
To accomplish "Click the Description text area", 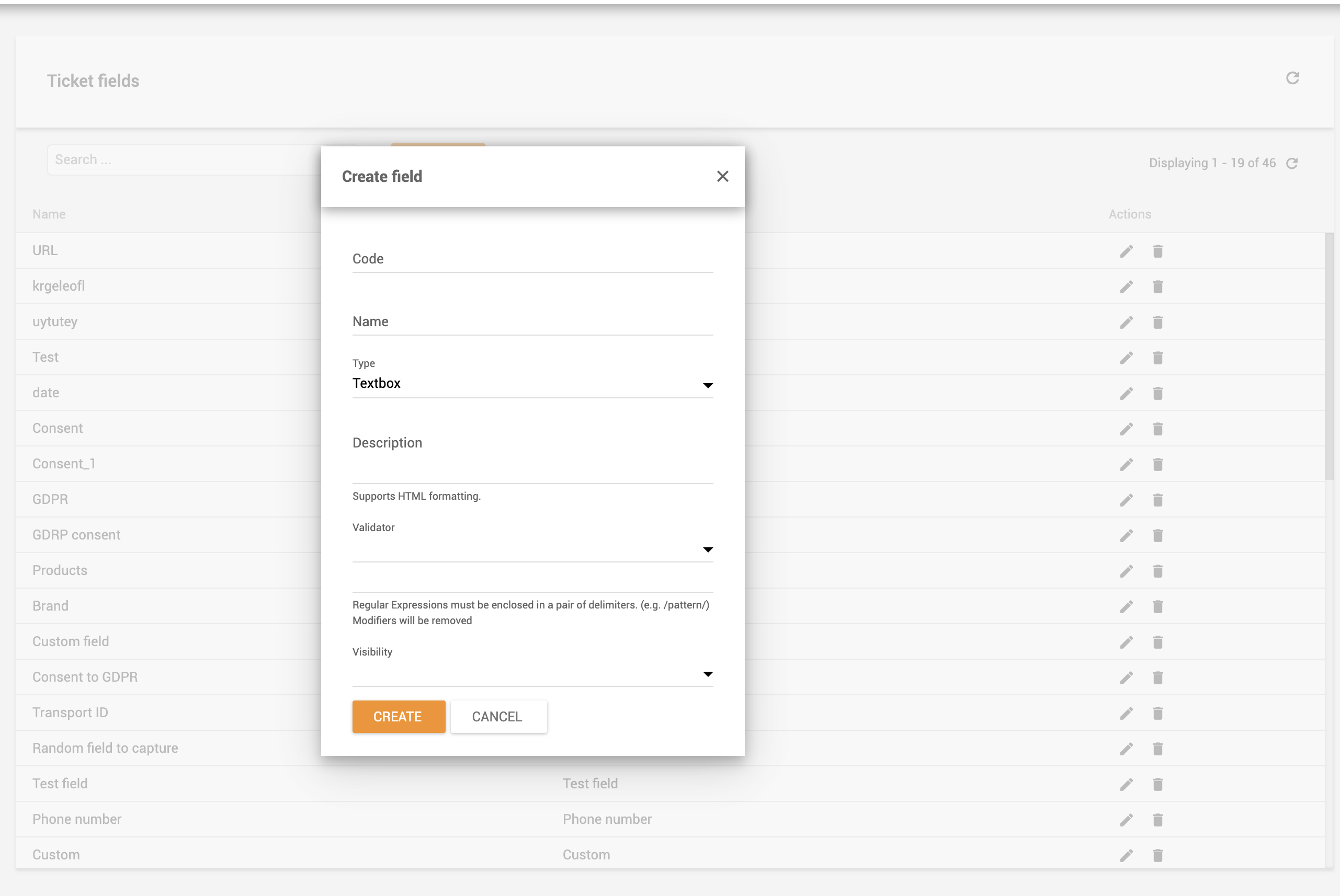I will (x=533, y=455).
